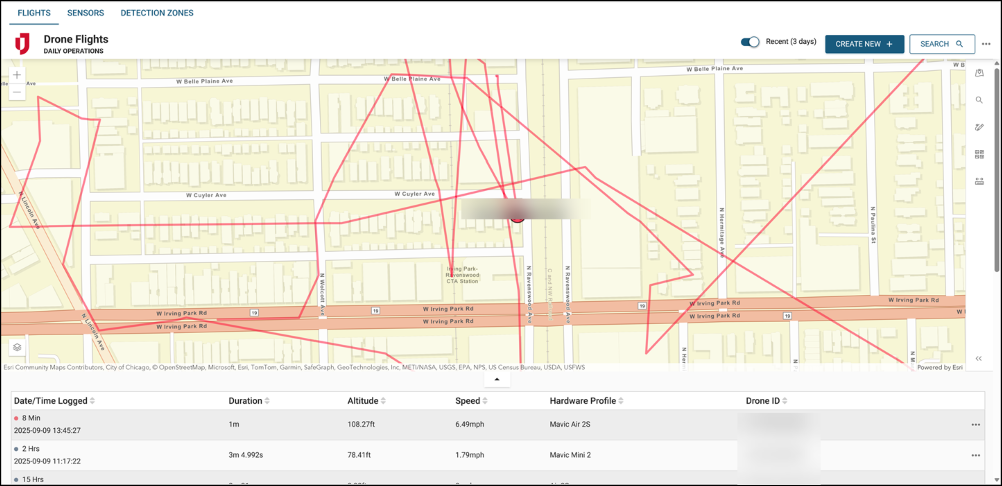
Task: Expand the flights table with up arrow
Action: click(497, 379)
